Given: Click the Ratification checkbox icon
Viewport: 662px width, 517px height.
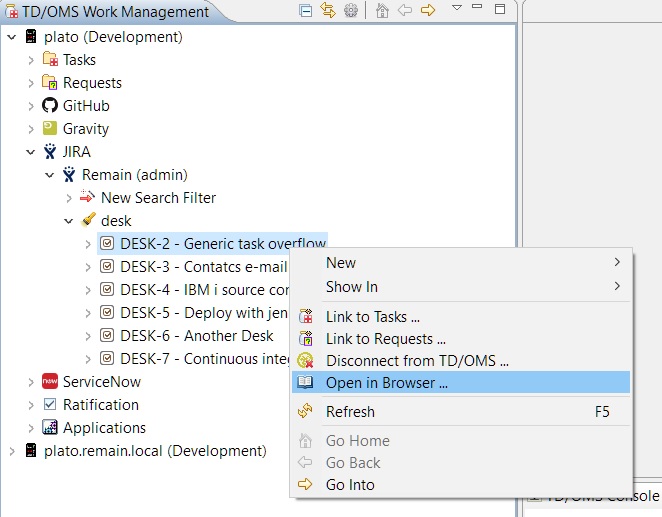Looking at the screenshot, I should (50, 405).
